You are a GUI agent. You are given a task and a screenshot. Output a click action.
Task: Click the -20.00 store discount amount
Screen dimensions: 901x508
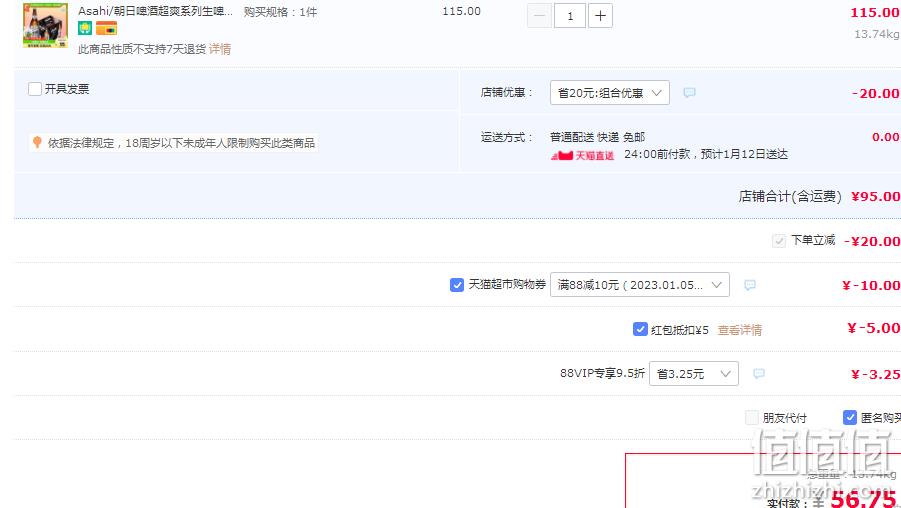click(876, 93)
